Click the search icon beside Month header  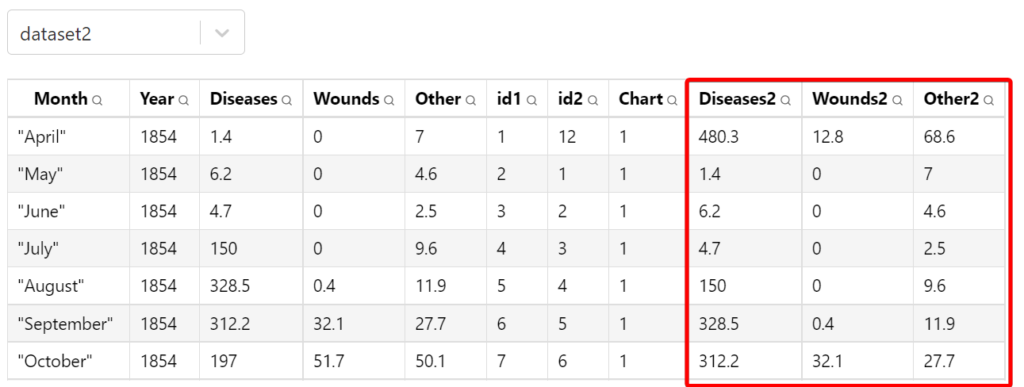(97, 100)
